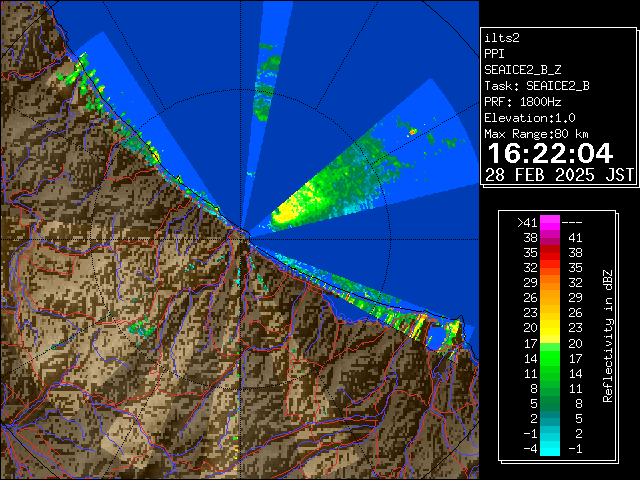The image size is (640, 480).
Task: Click the radar site name ilts2
Action: 502,38
